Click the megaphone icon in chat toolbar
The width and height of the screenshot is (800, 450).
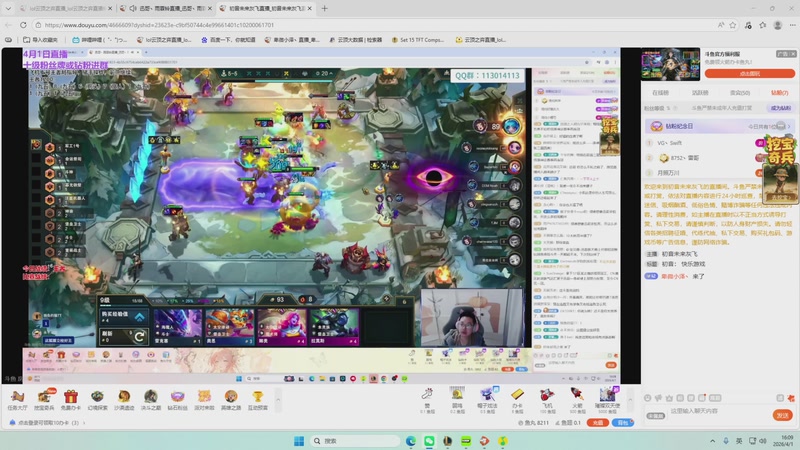[659, 398]
